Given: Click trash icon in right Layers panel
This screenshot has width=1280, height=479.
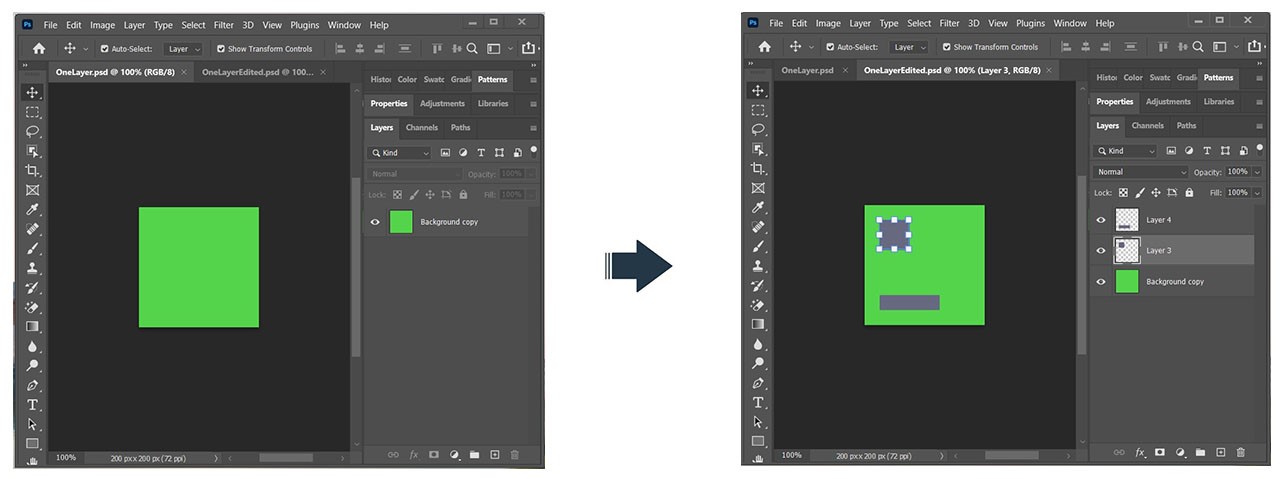Looking at the screenshot, I should click(x=1240, y=453).
